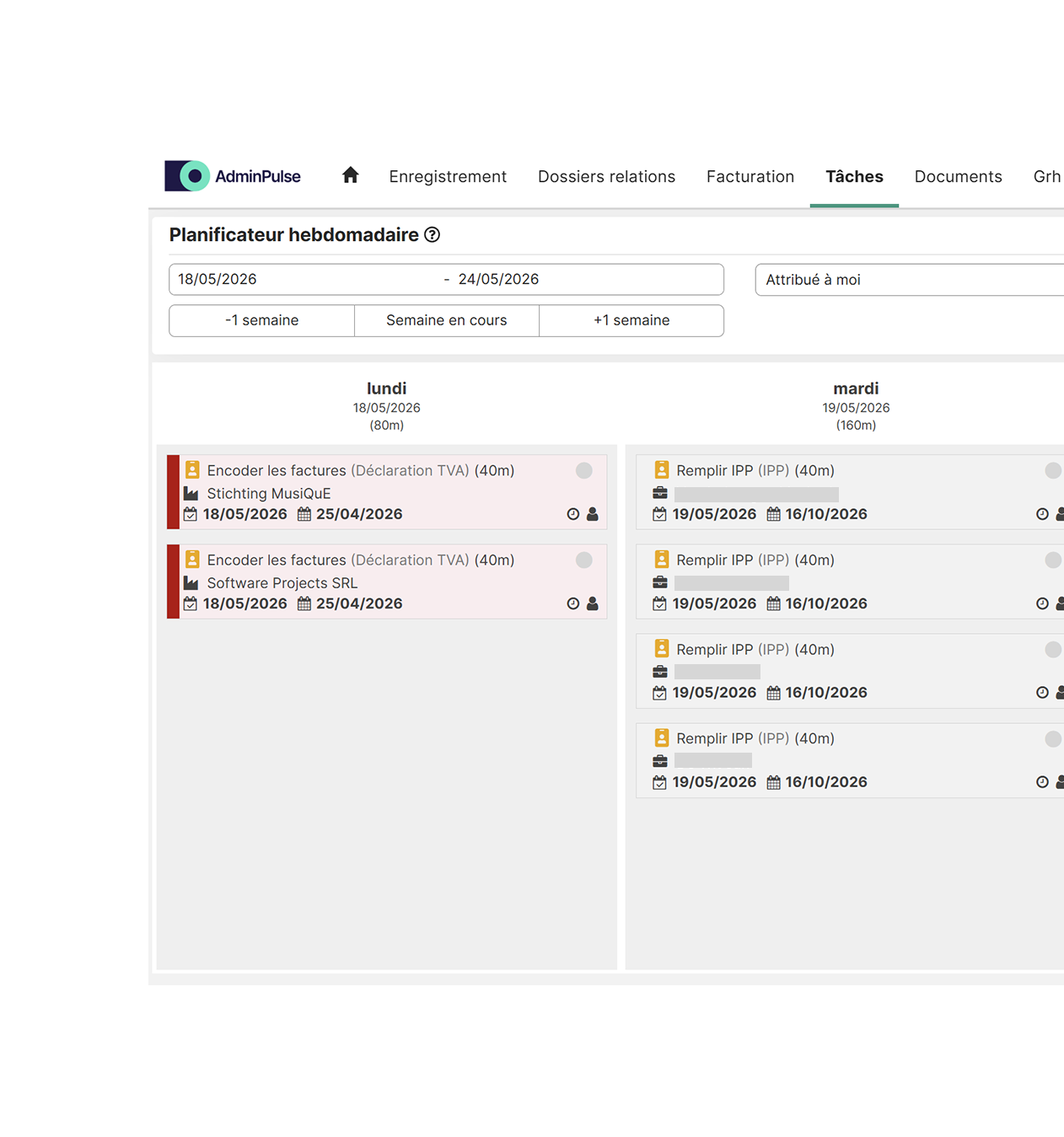Click the person icon on Stichting MusiQuE task
The width and height of the screenshot is (1064, 1137).
(x=593, y=514)
